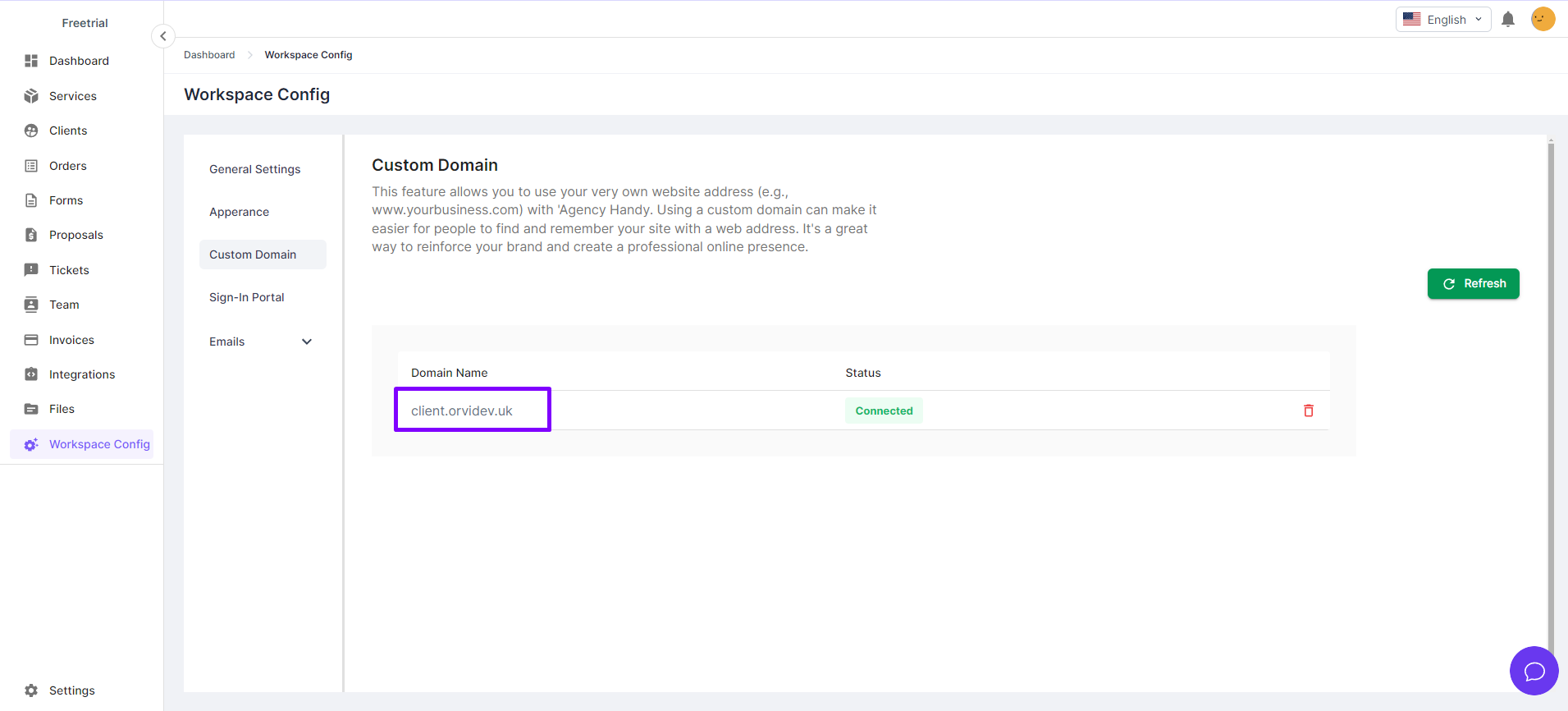Select the Apperance tab
Viewport: 1568px width, 711px height.
[239, 212]
